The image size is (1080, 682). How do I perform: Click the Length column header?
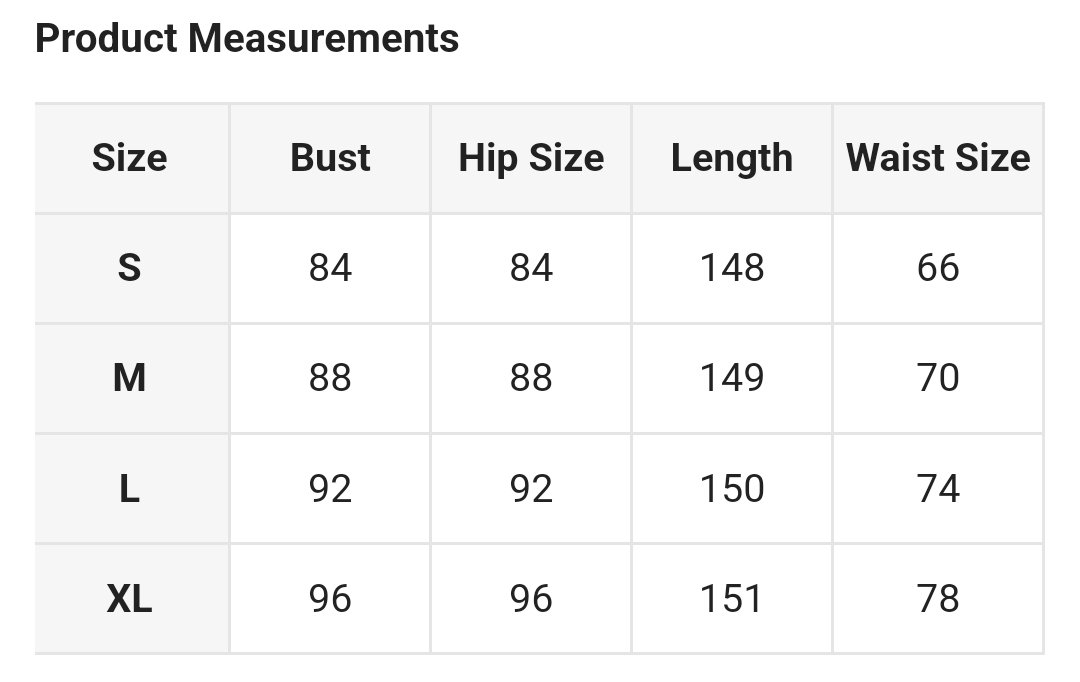(x=732, y=158)
